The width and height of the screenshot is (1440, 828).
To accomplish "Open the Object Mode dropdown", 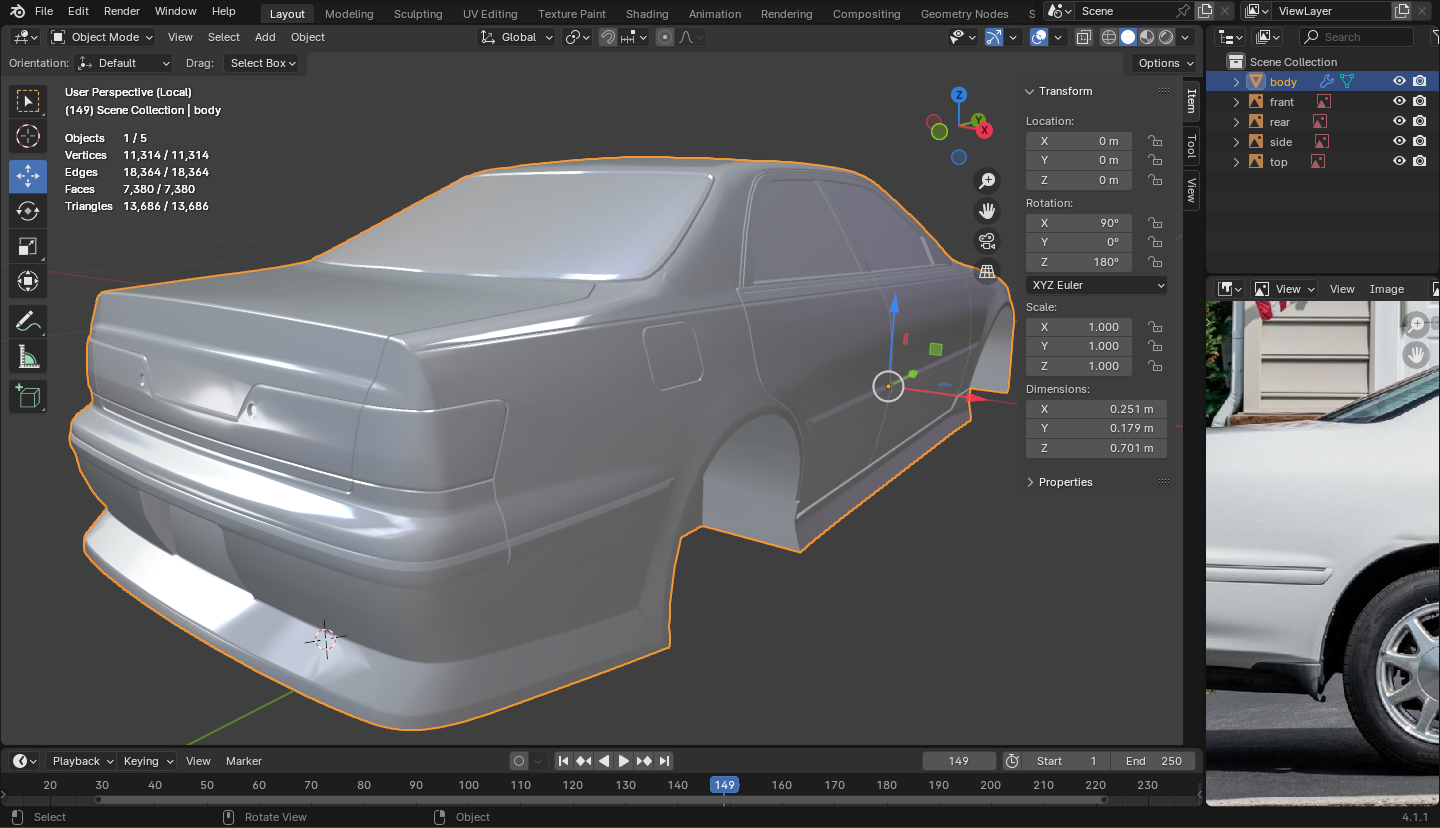I will (102, 37).
